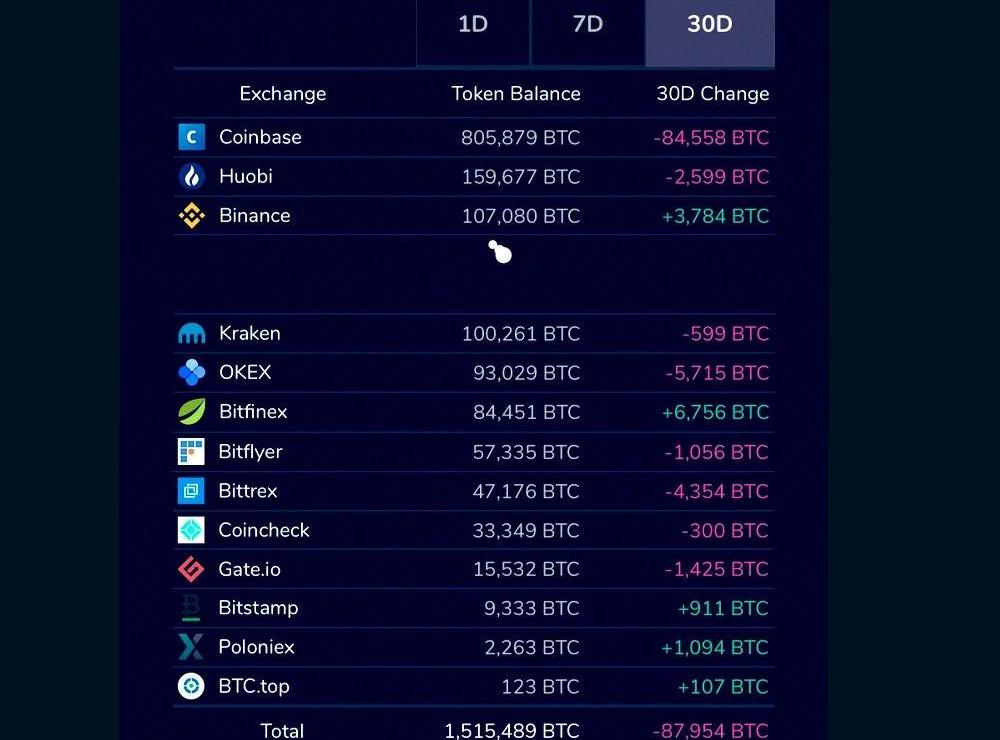Click the Exchange column header
The width and height of the screenshot is (1000, 740).
pos(283,94)
